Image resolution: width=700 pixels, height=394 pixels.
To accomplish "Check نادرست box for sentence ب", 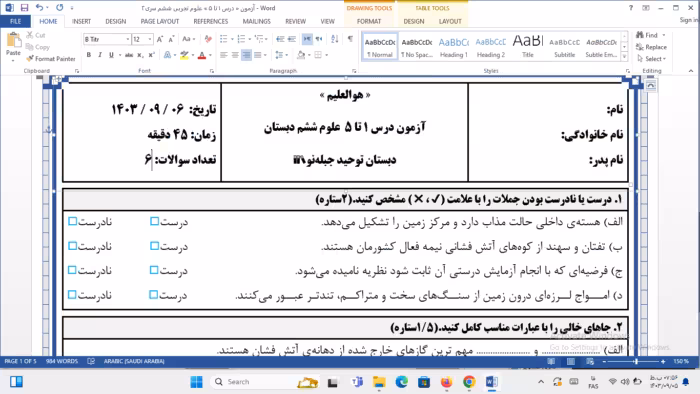I will (x=72, y=246).
